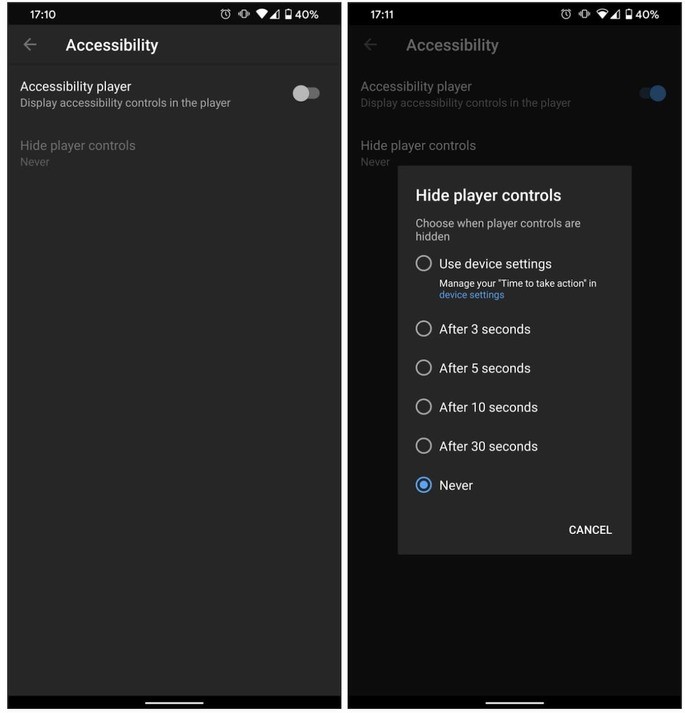The height and width of the screenshot is (713, 685).
Task: Open the device settings link
Action: [x=471, y=295]
